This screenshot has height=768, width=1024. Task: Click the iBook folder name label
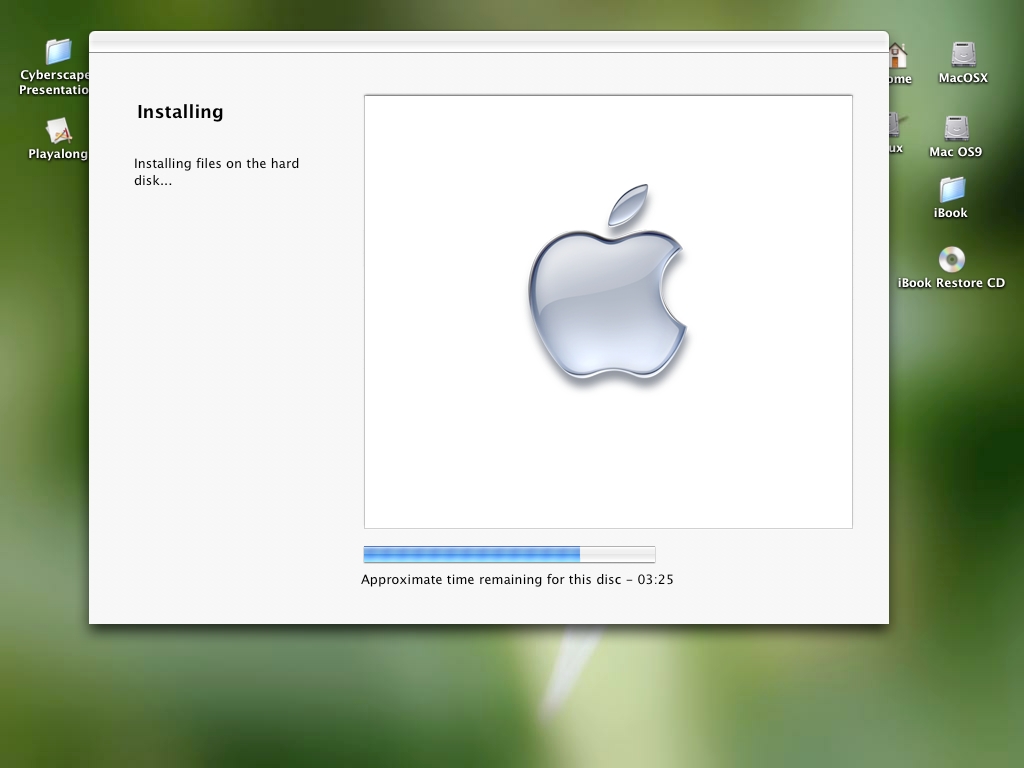pos(950,213)
